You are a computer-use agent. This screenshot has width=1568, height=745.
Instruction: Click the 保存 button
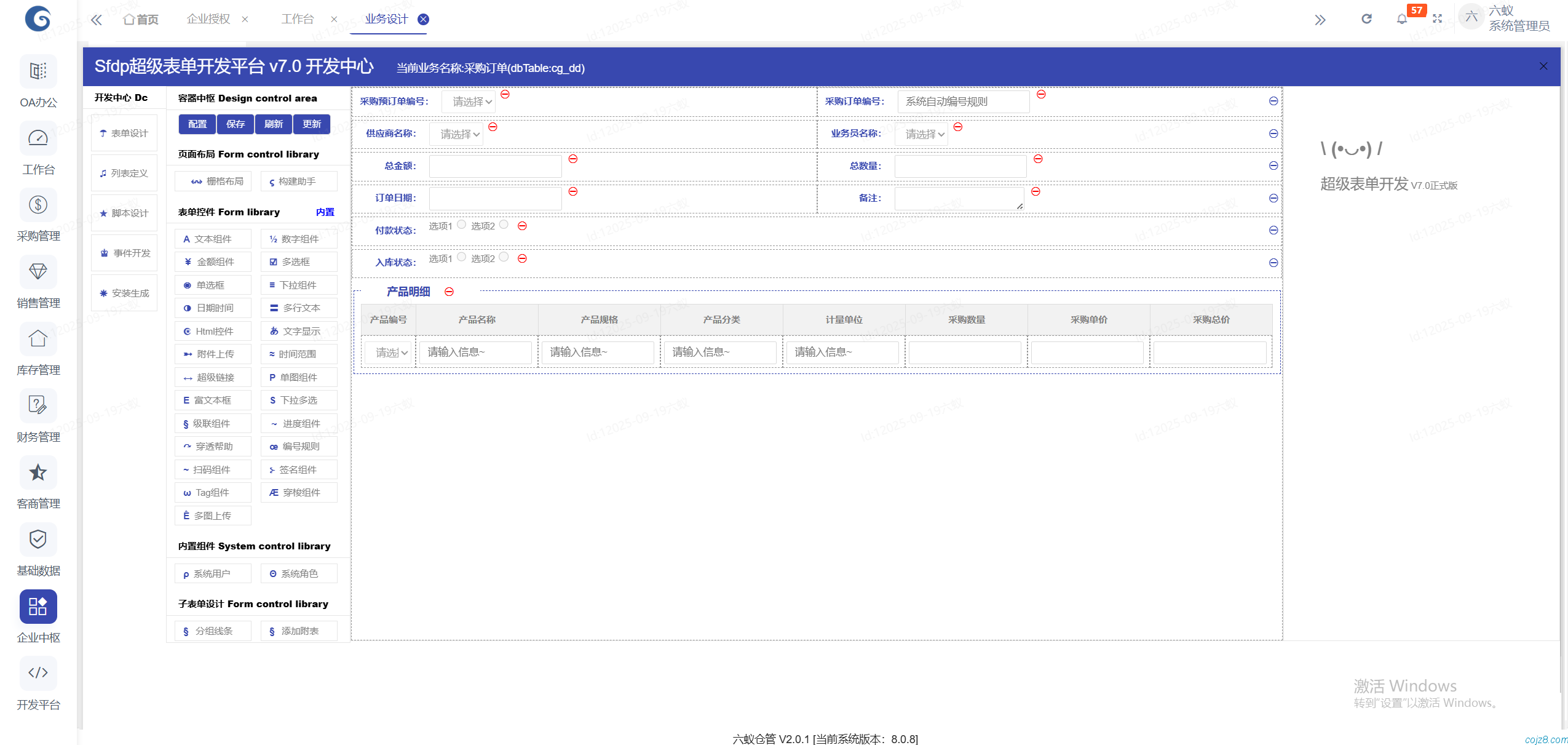(x=236, y=124)
